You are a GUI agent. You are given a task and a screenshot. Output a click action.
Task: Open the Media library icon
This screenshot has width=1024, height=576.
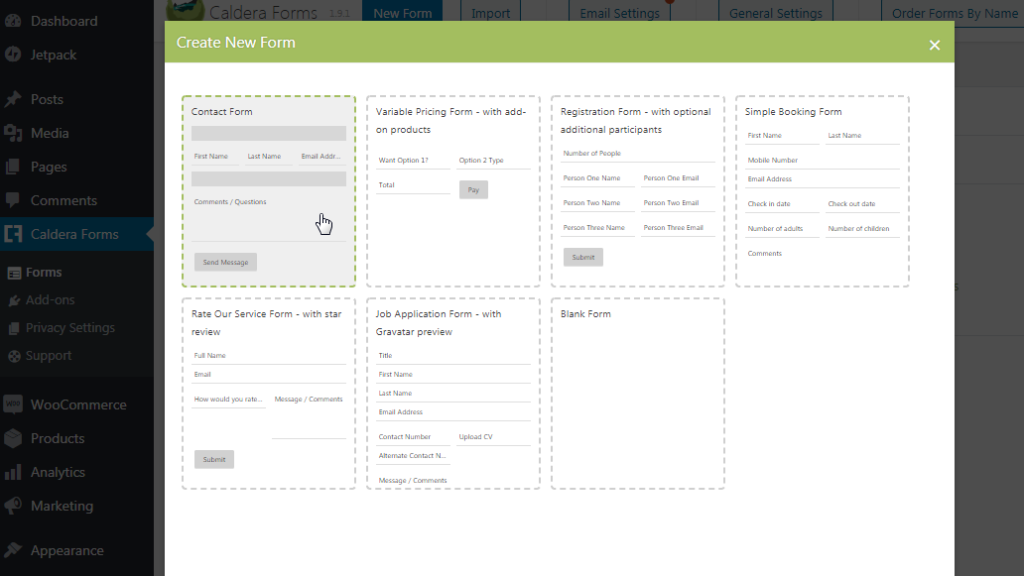[x=14, y=133]
